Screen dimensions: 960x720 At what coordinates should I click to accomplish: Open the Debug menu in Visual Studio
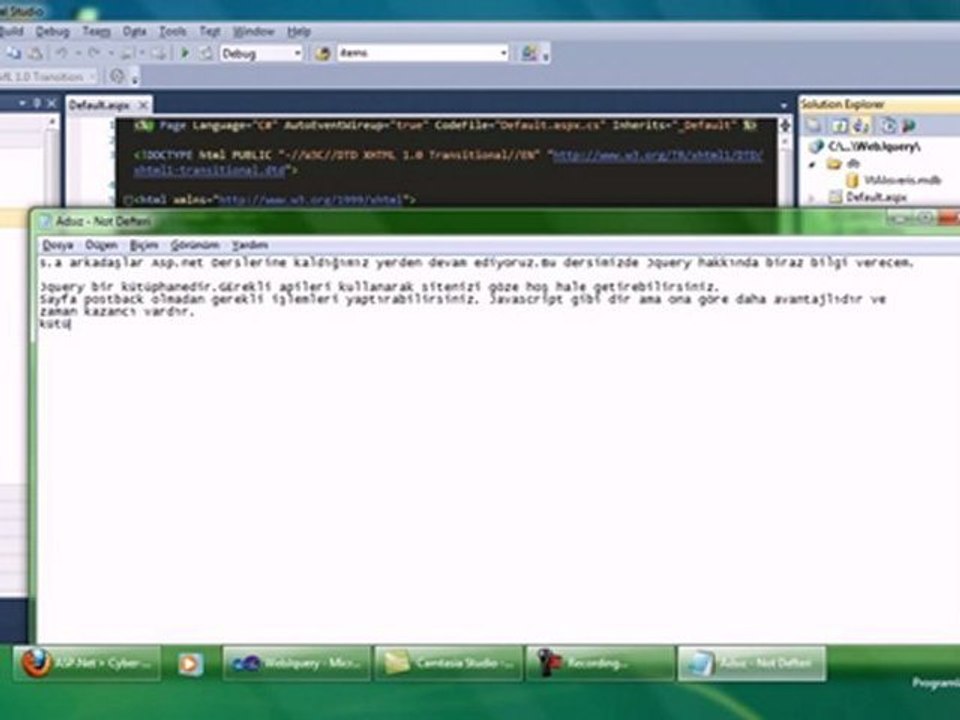pyautogui.click(x=53, y=31)
